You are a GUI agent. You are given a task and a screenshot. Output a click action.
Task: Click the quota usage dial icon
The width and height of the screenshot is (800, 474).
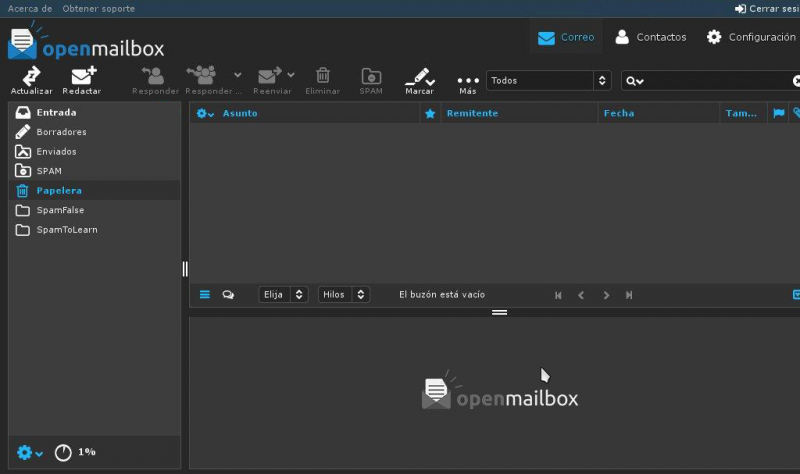pyautogui.click(x=63, y=453)
